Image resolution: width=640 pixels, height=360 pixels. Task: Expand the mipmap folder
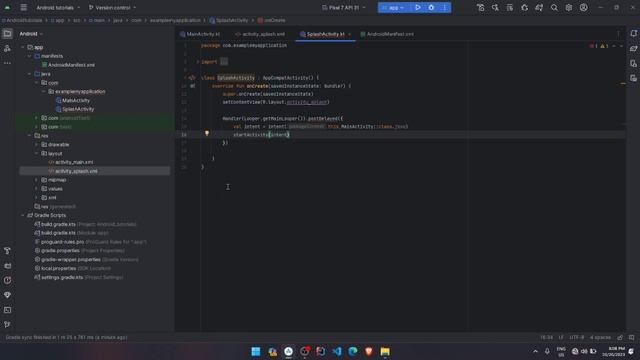[x=37, y=180]
